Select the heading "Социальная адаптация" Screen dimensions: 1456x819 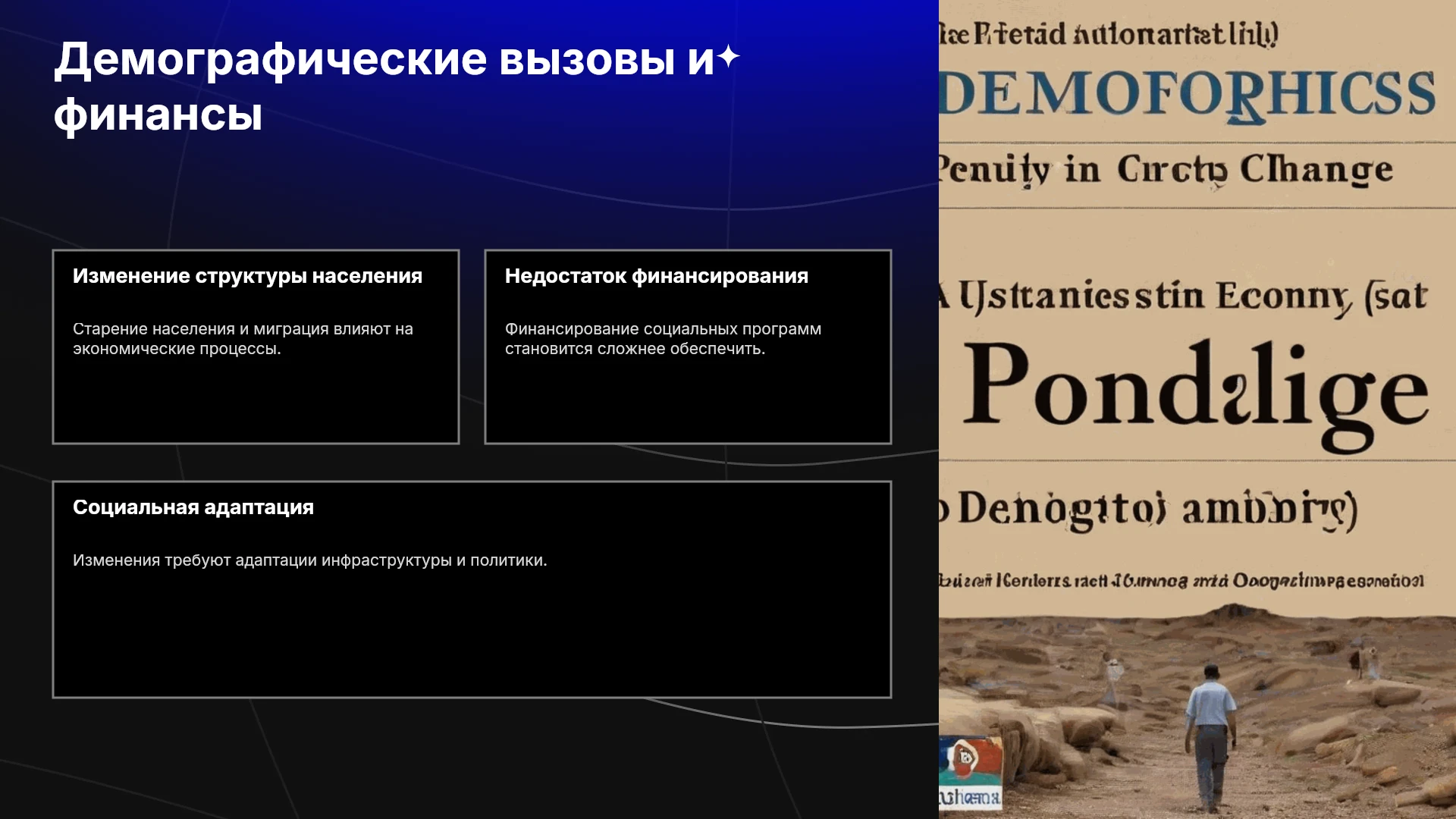193,507
